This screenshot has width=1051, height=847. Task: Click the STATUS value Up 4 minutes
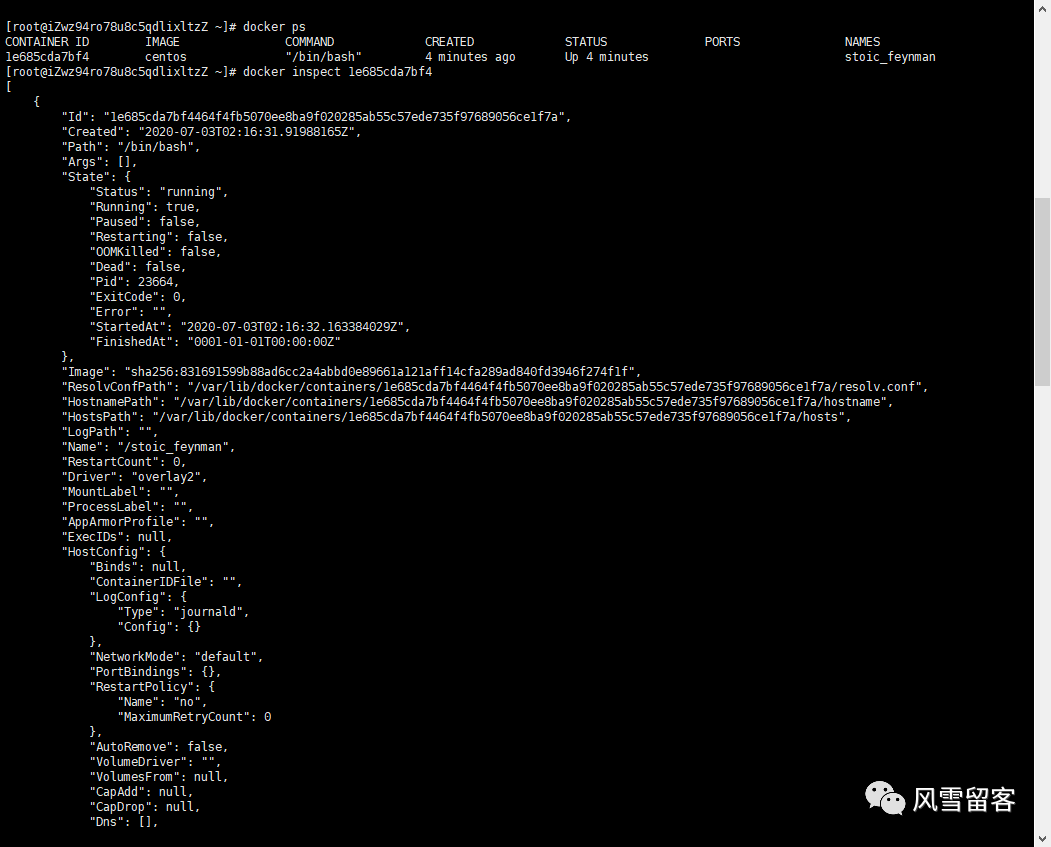coord(607,57)
